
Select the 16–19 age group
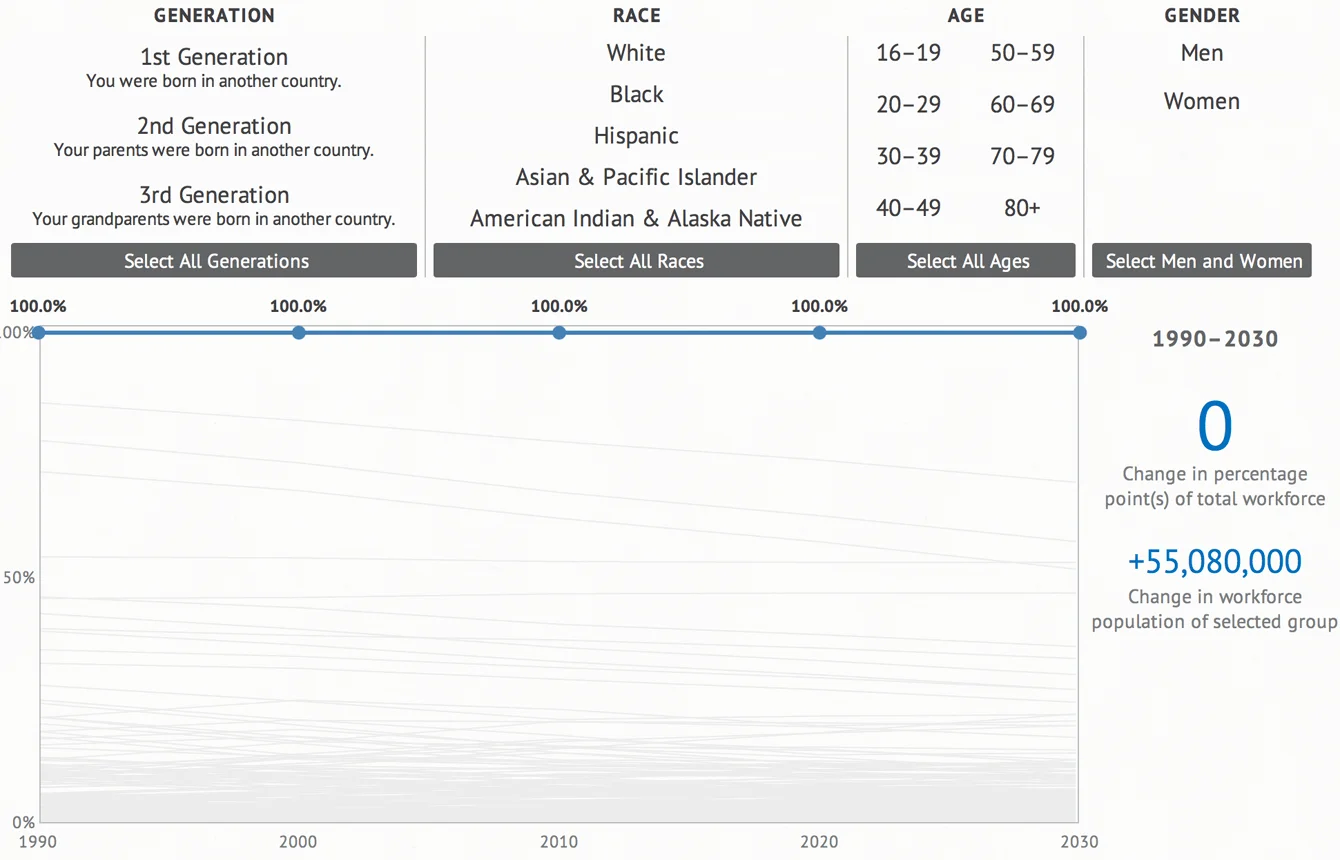point(908,53)
